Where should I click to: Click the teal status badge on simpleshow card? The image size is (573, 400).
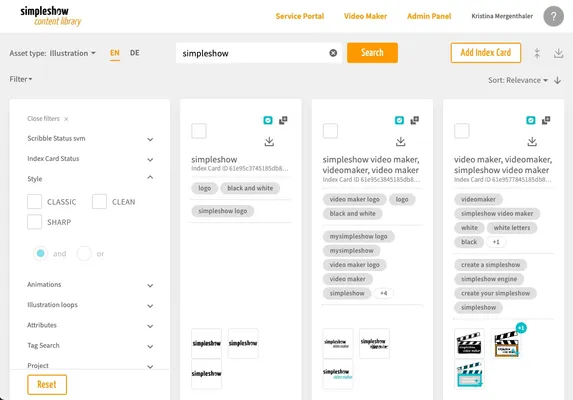coord(268,120)
